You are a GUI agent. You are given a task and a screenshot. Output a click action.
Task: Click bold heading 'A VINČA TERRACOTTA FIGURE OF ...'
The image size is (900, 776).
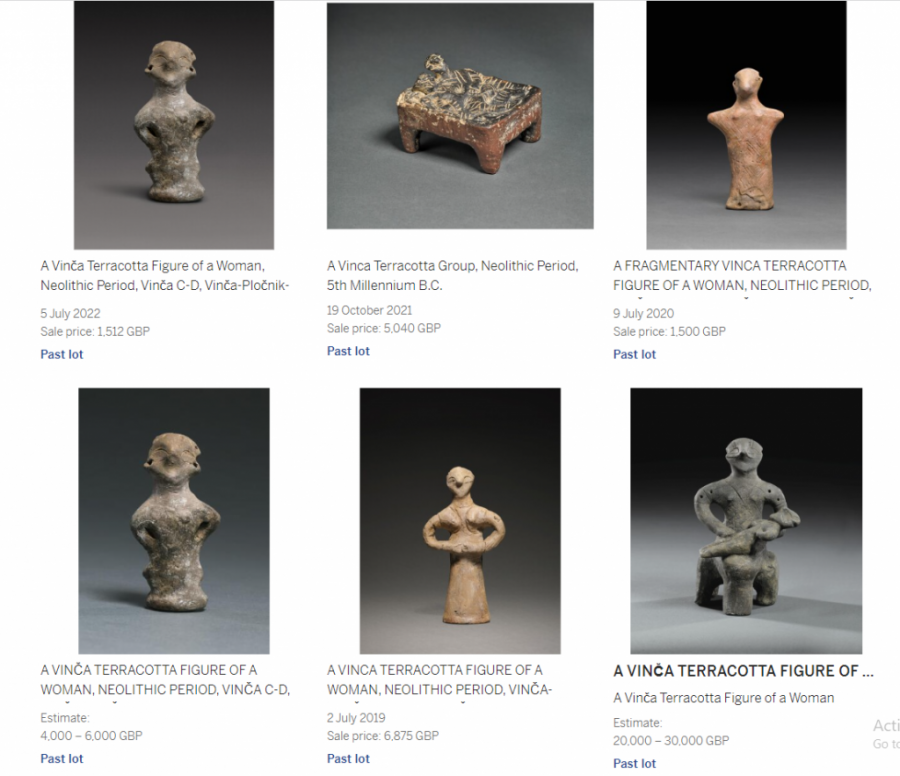pos(743,671)
